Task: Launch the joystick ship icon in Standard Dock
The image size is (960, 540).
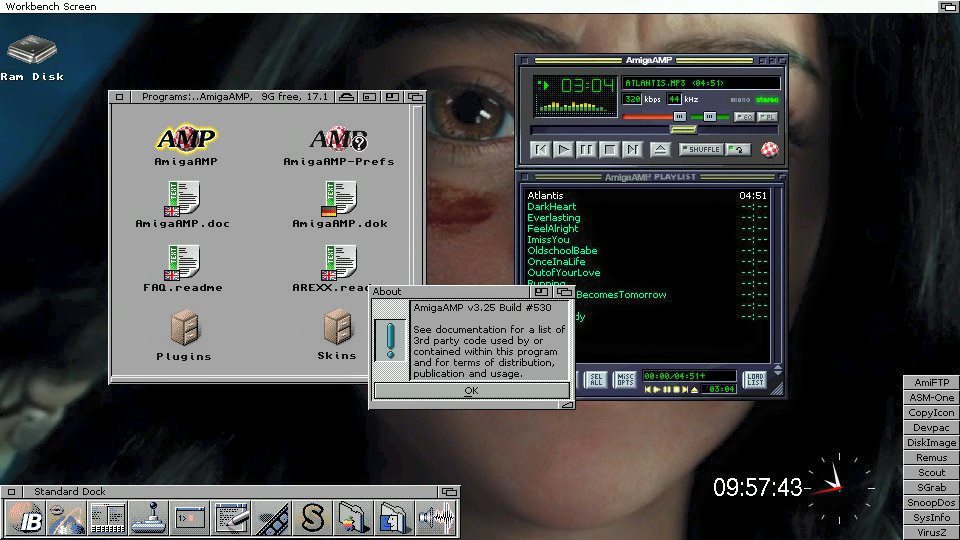Action: point(149,517)
